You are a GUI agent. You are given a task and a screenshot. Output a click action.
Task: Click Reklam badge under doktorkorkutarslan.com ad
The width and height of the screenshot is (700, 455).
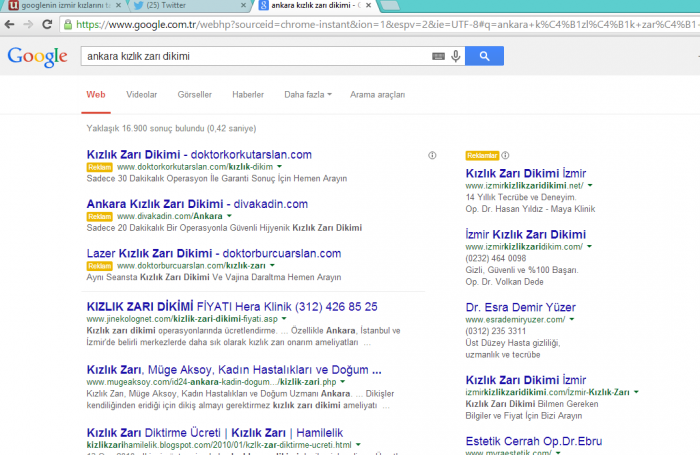(x=99, y=167)
